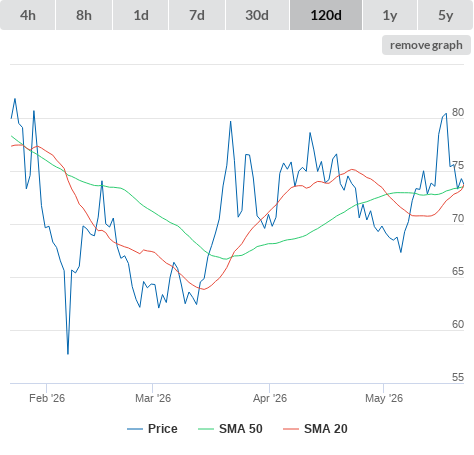The width and height of the screenshot is (474, 455).
Task: Click the lowest price dip point below 60
Action: pyautogui.click(x=68, y=354)
